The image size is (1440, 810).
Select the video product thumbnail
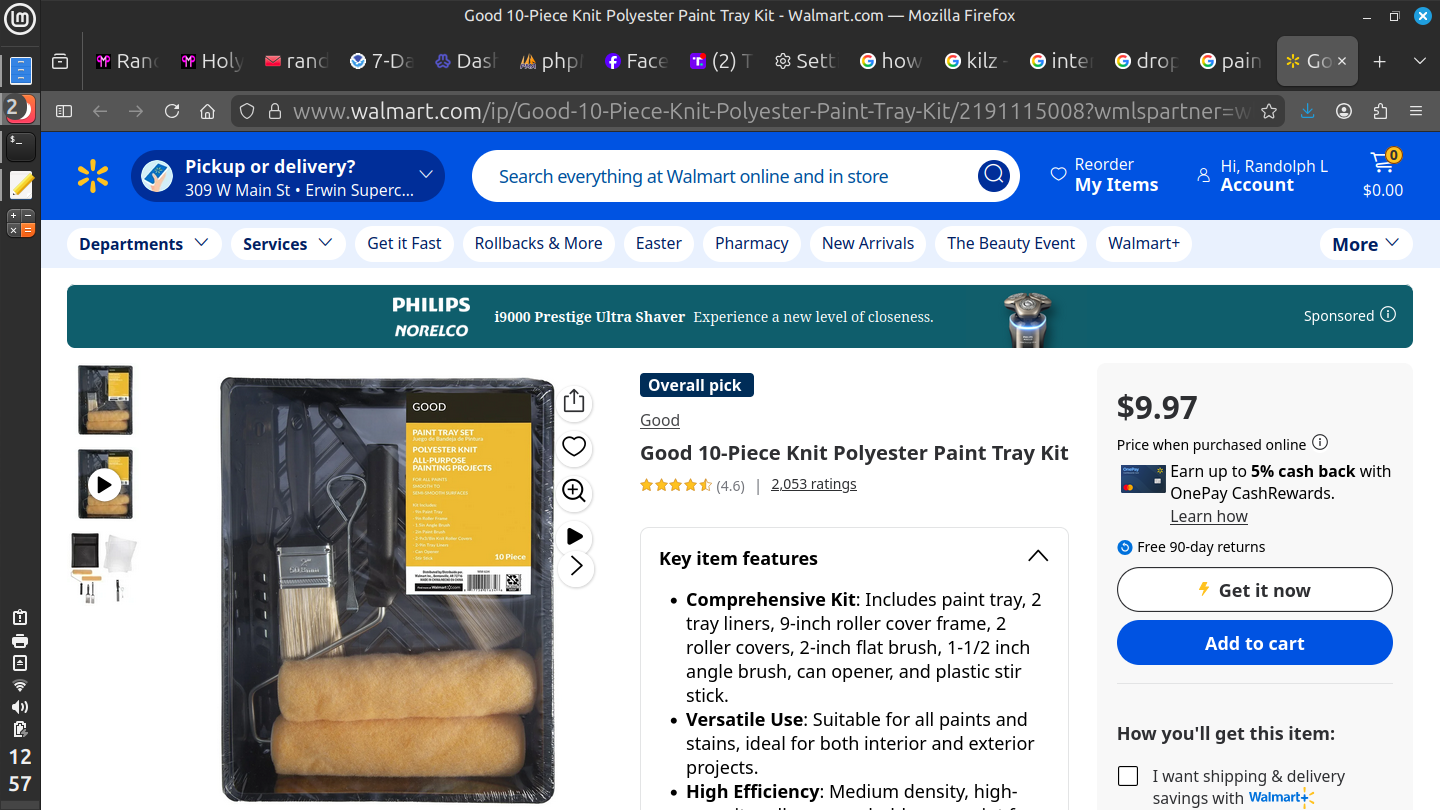point(105,484)
